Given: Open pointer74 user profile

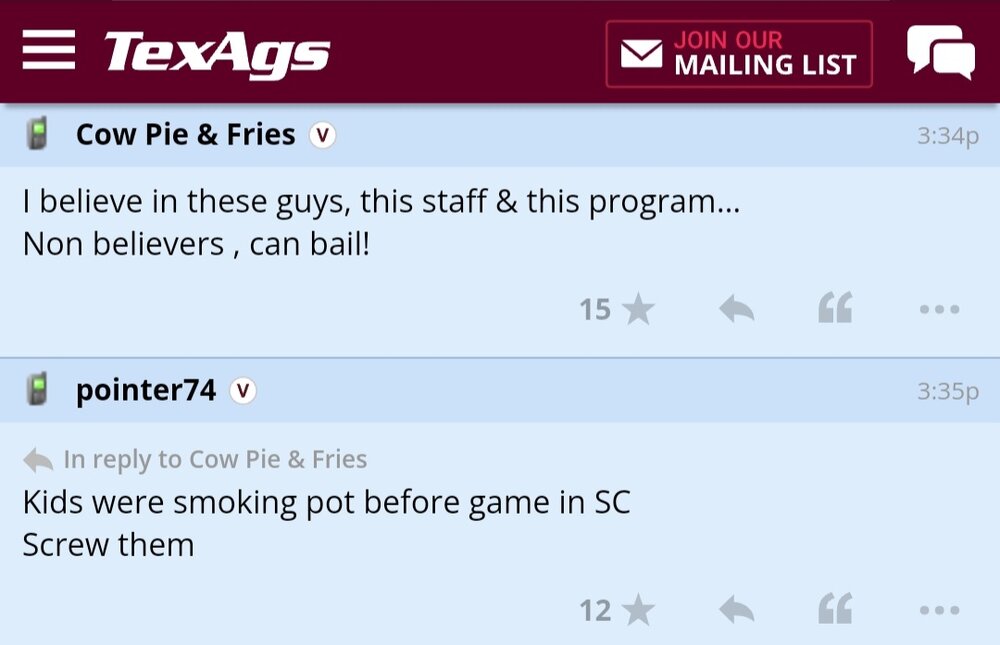Looking at the screenshot, I should 145,390.
